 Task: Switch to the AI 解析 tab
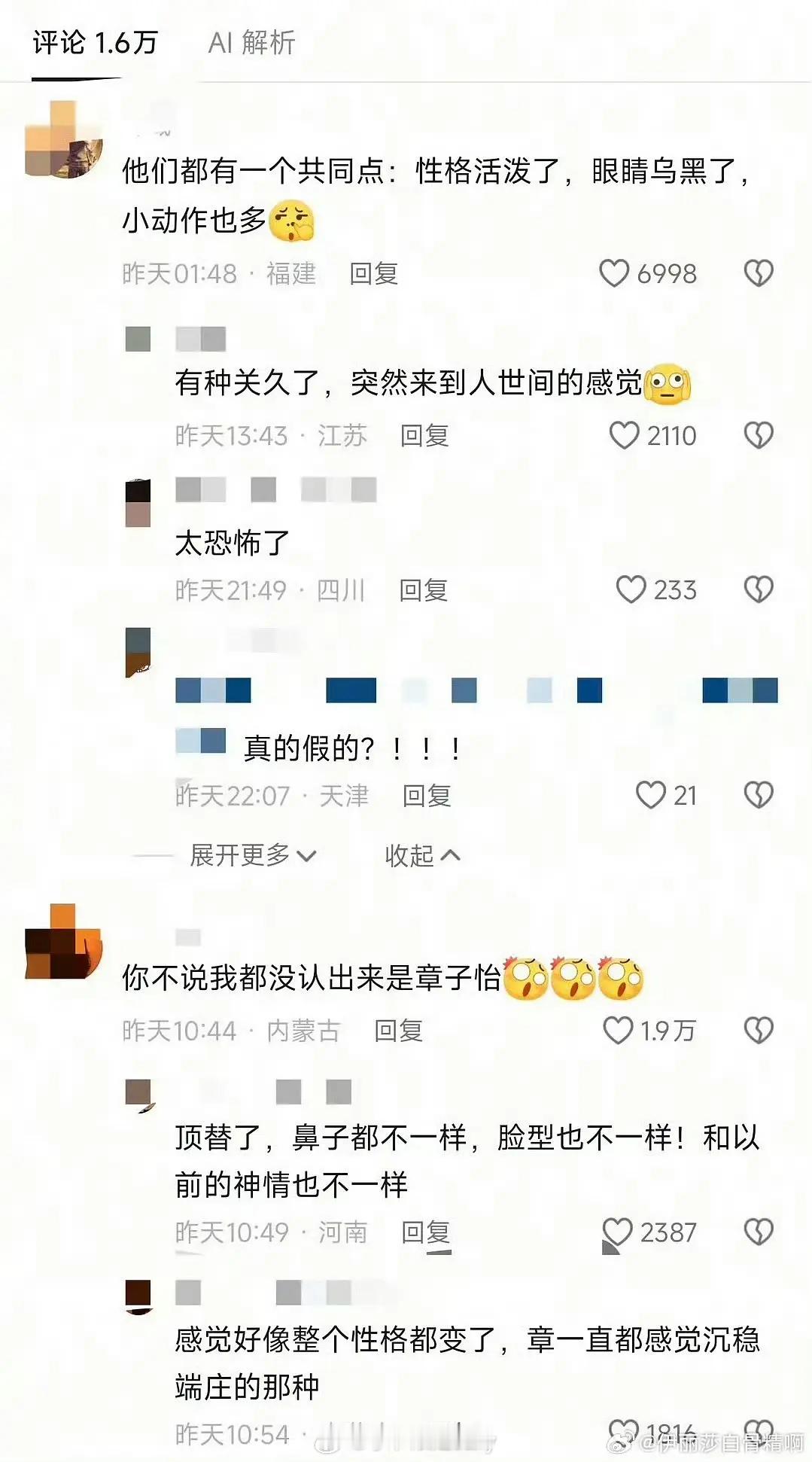point(251,42)
